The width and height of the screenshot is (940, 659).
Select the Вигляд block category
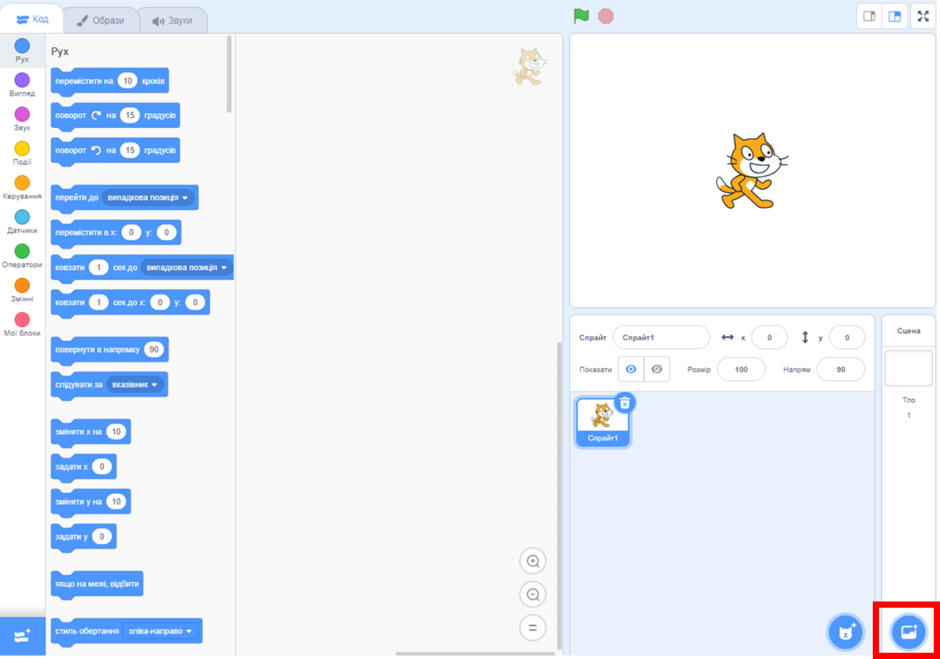point(22,85)
